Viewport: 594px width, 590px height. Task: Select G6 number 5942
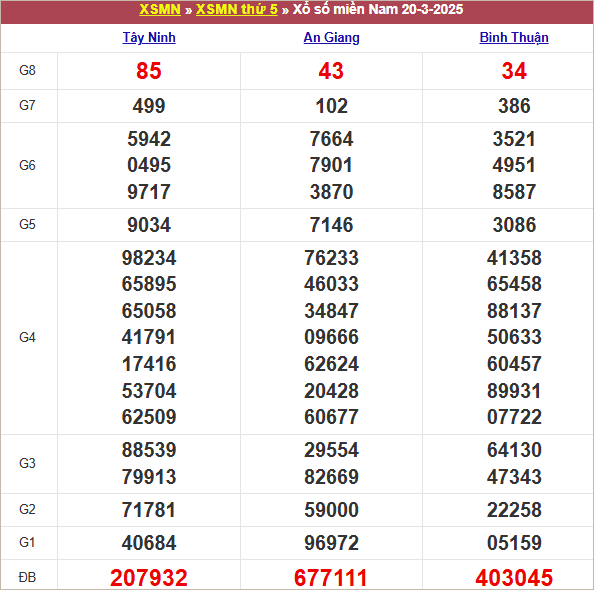point(149,139)
